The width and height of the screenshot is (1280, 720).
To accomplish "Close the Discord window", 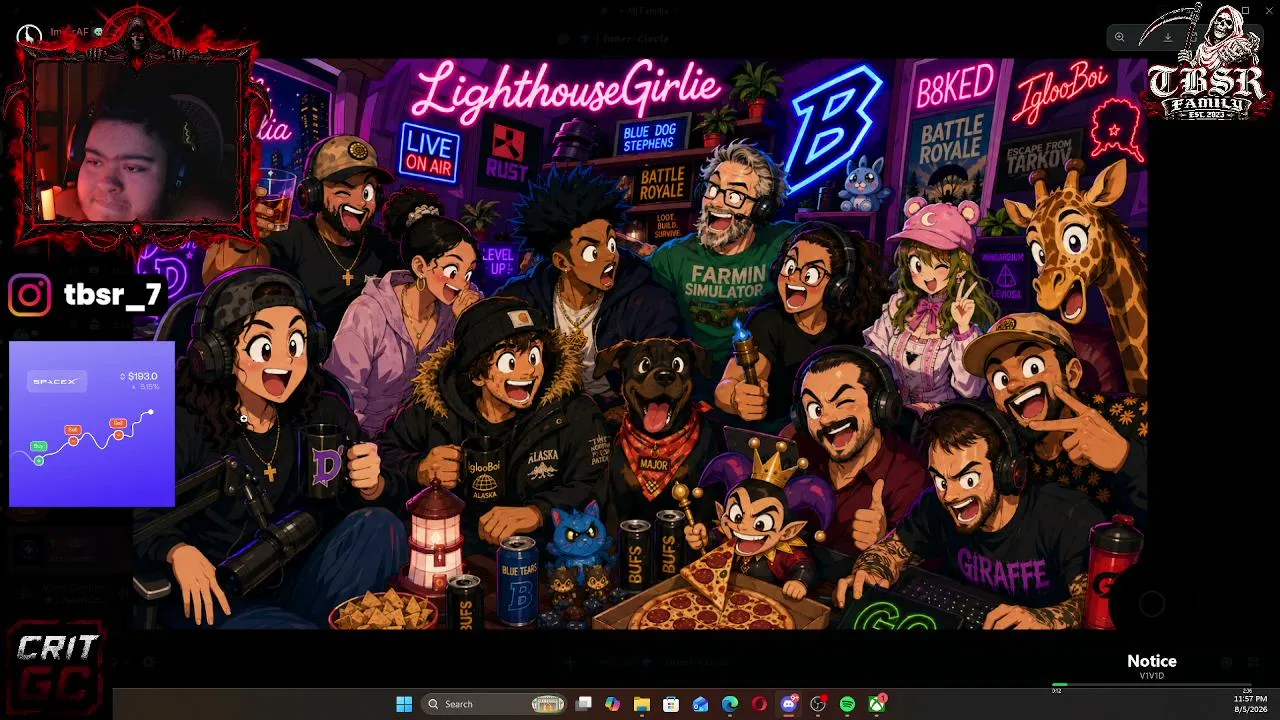I will click(1270, 10).
